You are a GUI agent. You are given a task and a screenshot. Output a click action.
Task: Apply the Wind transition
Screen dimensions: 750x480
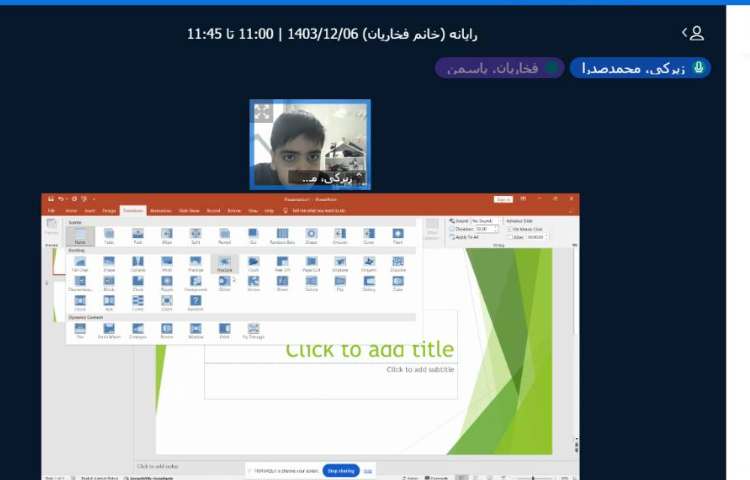[167, 263]
